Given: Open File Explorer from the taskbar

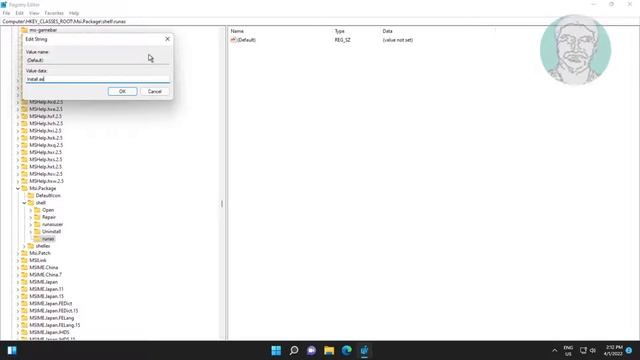Looking at the screenshot, I should [329, 351].
